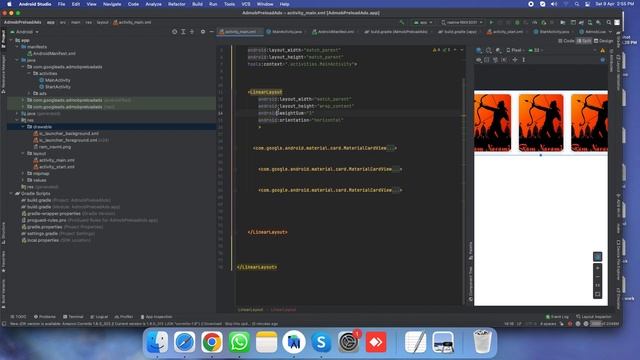The height and width of the screenshot is (360, 640).
Task: Click the Select Opened File target icon
Action: tap(174, 31)
